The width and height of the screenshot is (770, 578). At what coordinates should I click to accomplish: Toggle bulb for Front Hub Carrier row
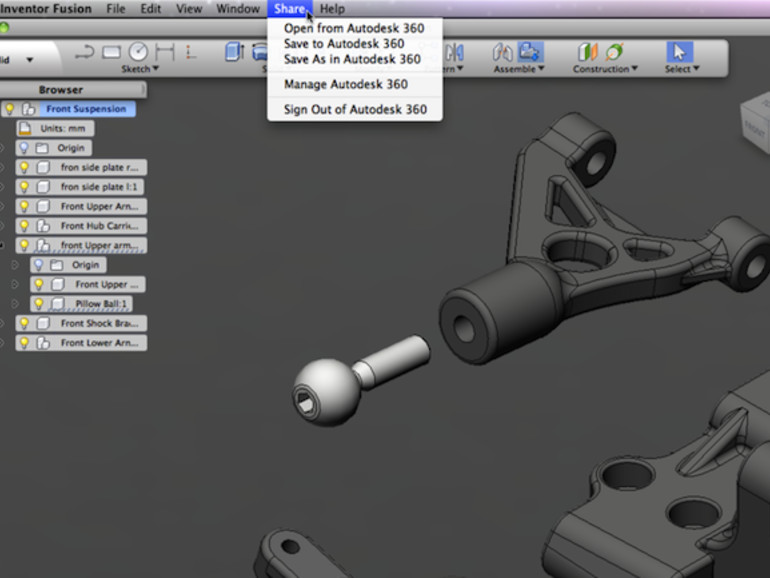coord(24,226)
